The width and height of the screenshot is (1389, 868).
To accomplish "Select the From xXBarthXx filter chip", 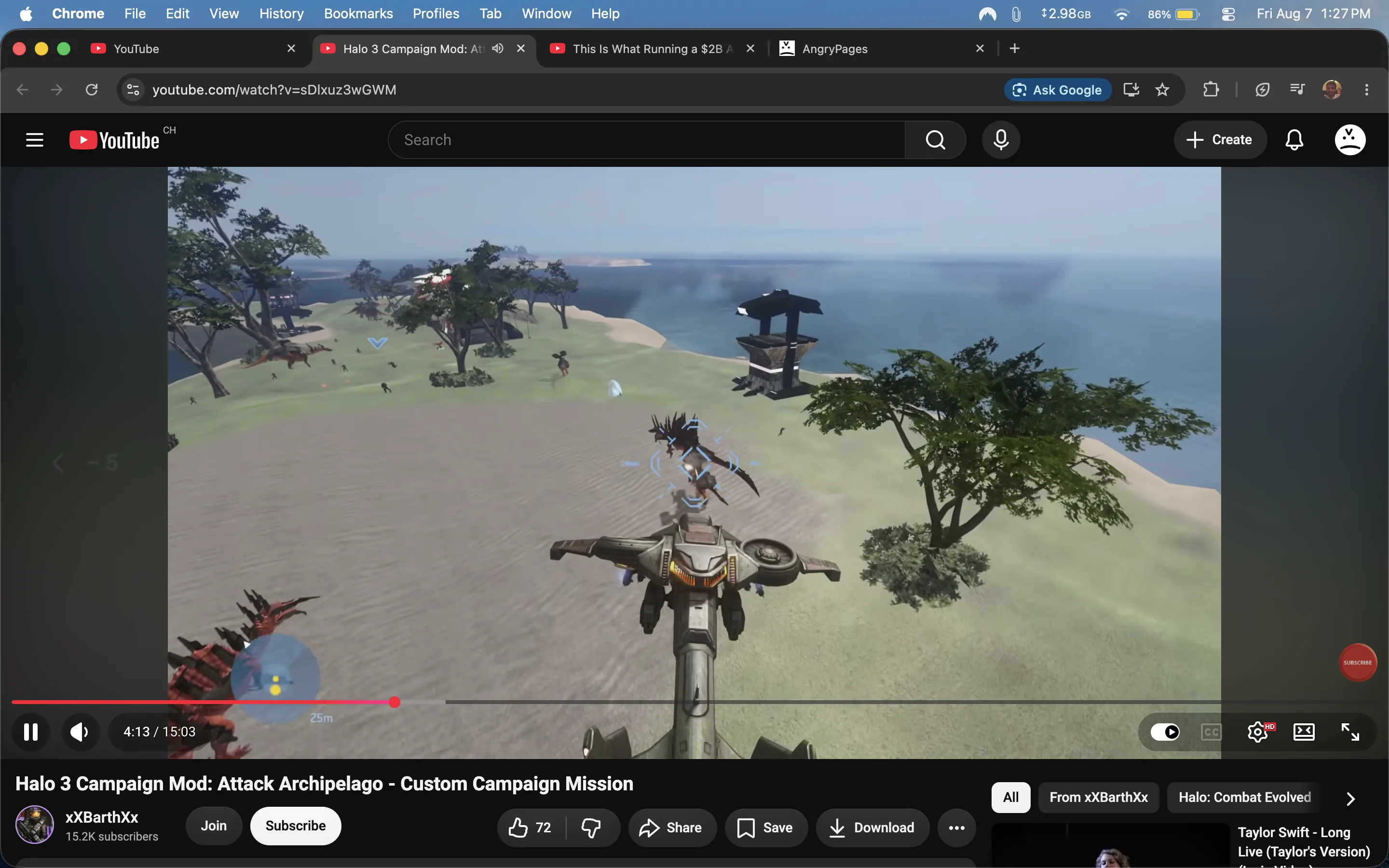I will point(1099,797).
